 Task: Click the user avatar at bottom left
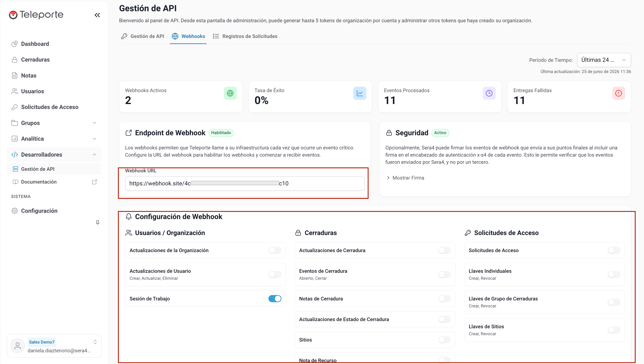[x=17, y=346]
